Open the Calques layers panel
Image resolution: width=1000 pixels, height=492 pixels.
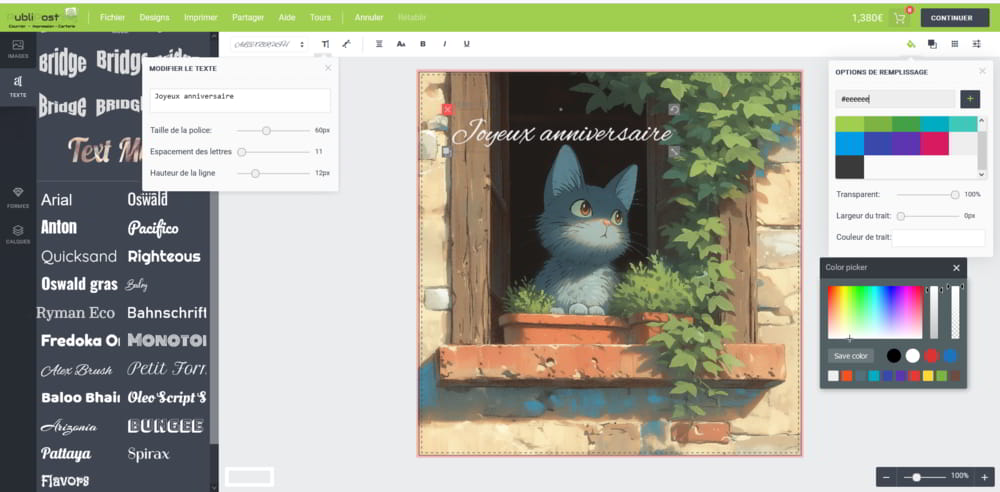pos(17,233)
